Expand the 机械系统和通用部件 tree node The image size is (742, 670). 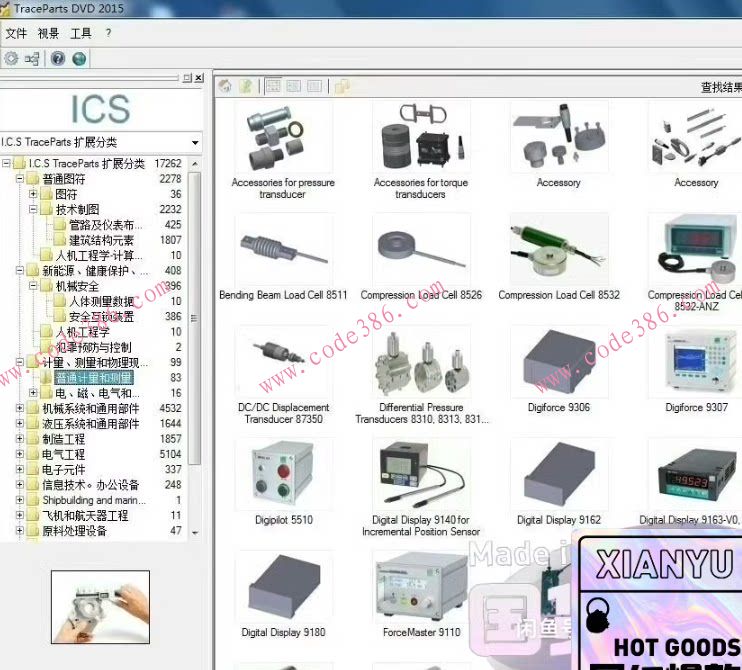coord(20,408)
